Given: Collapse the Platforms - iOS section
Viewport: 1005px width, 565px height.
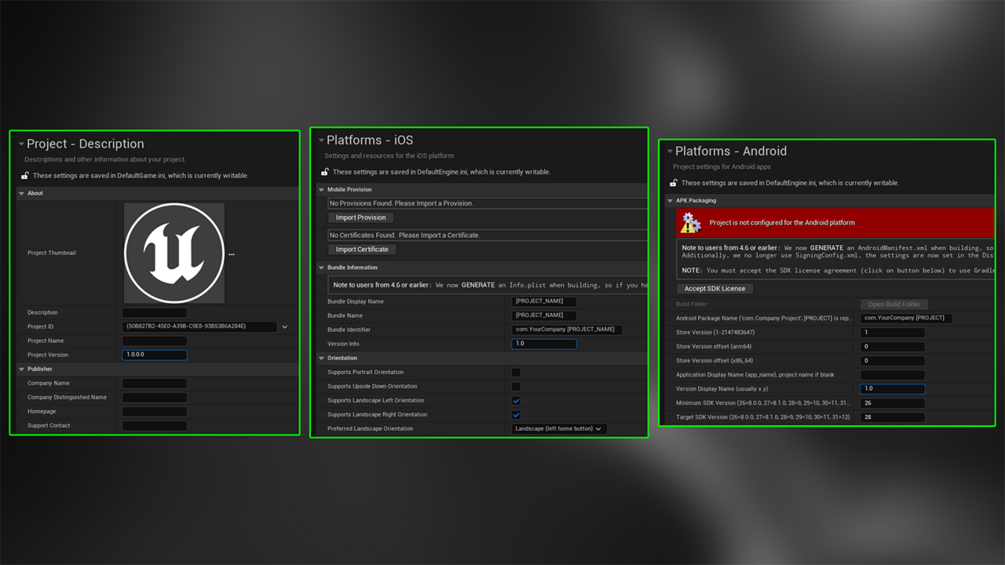Looking at the screenshot, I should click(x=321, y=140).
